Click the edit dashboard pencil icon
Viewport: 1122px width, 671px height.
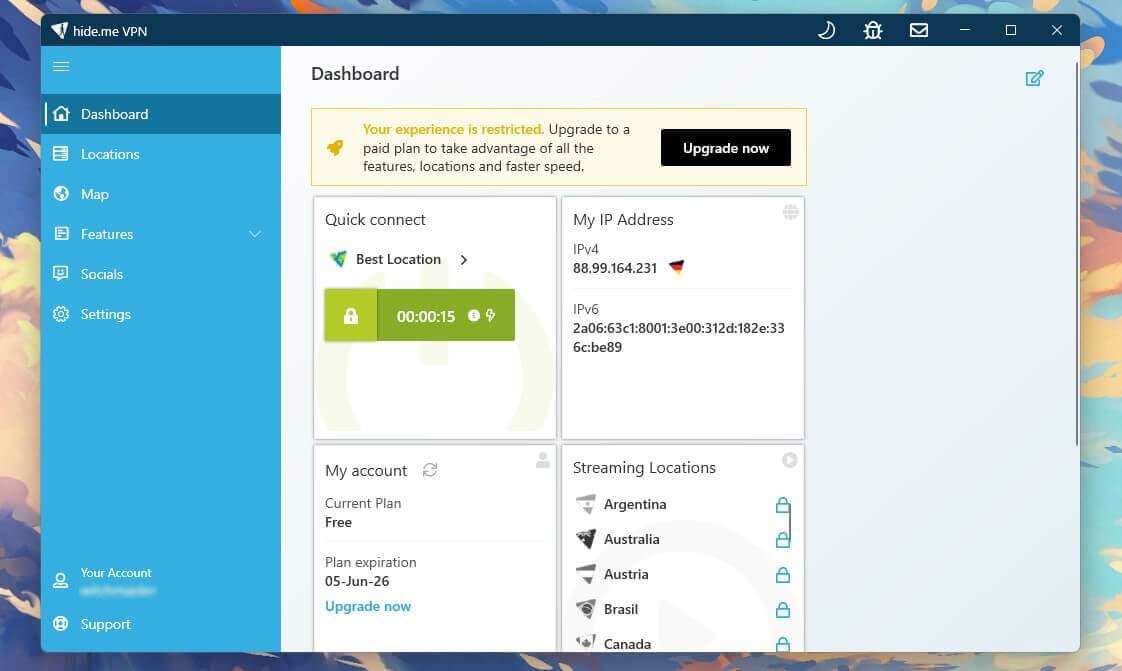[1034, 78]
